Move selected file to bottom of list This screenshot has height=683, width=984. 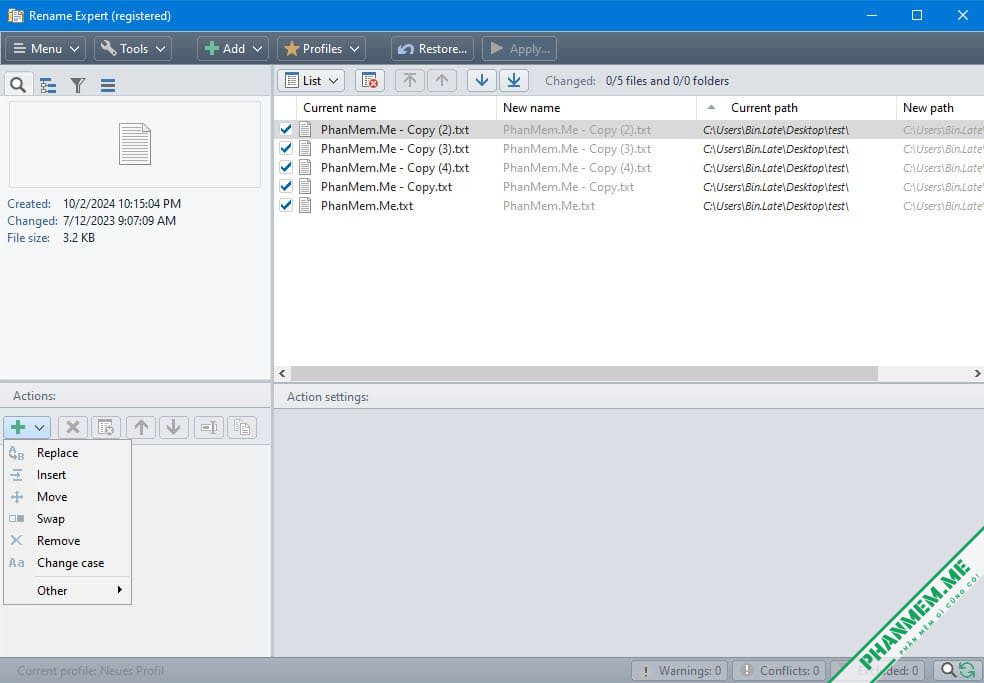pyautogui.click(x=514, y=80)
